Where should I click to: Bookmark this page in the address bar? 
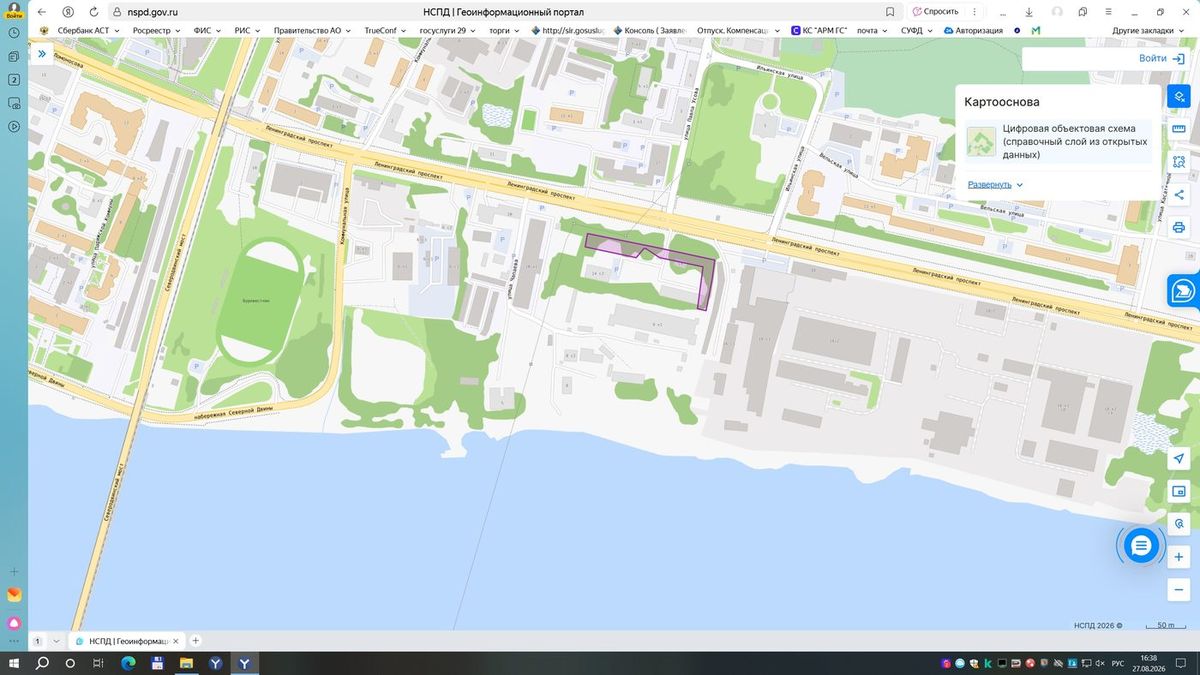pos(890,12)
